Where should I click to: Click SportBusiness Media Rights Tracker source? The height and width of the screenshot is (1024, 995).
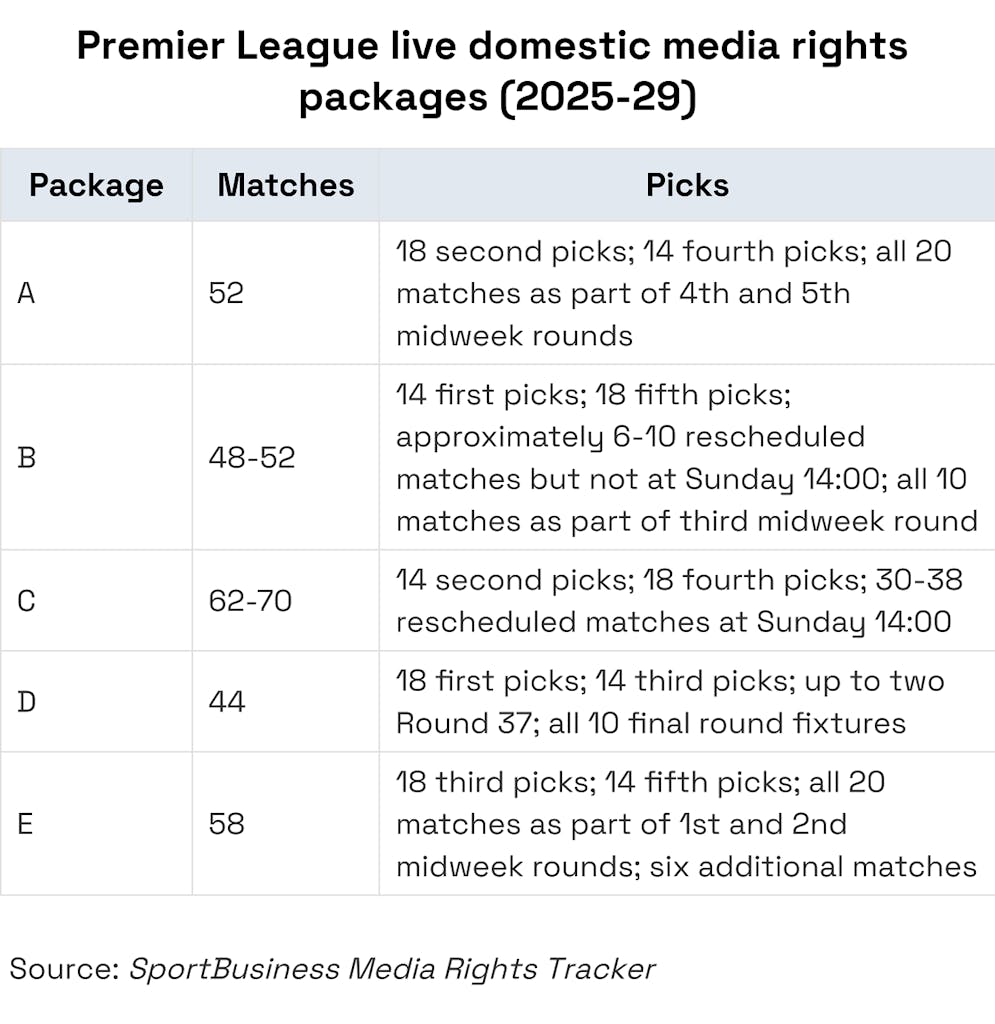pos(392,969)
